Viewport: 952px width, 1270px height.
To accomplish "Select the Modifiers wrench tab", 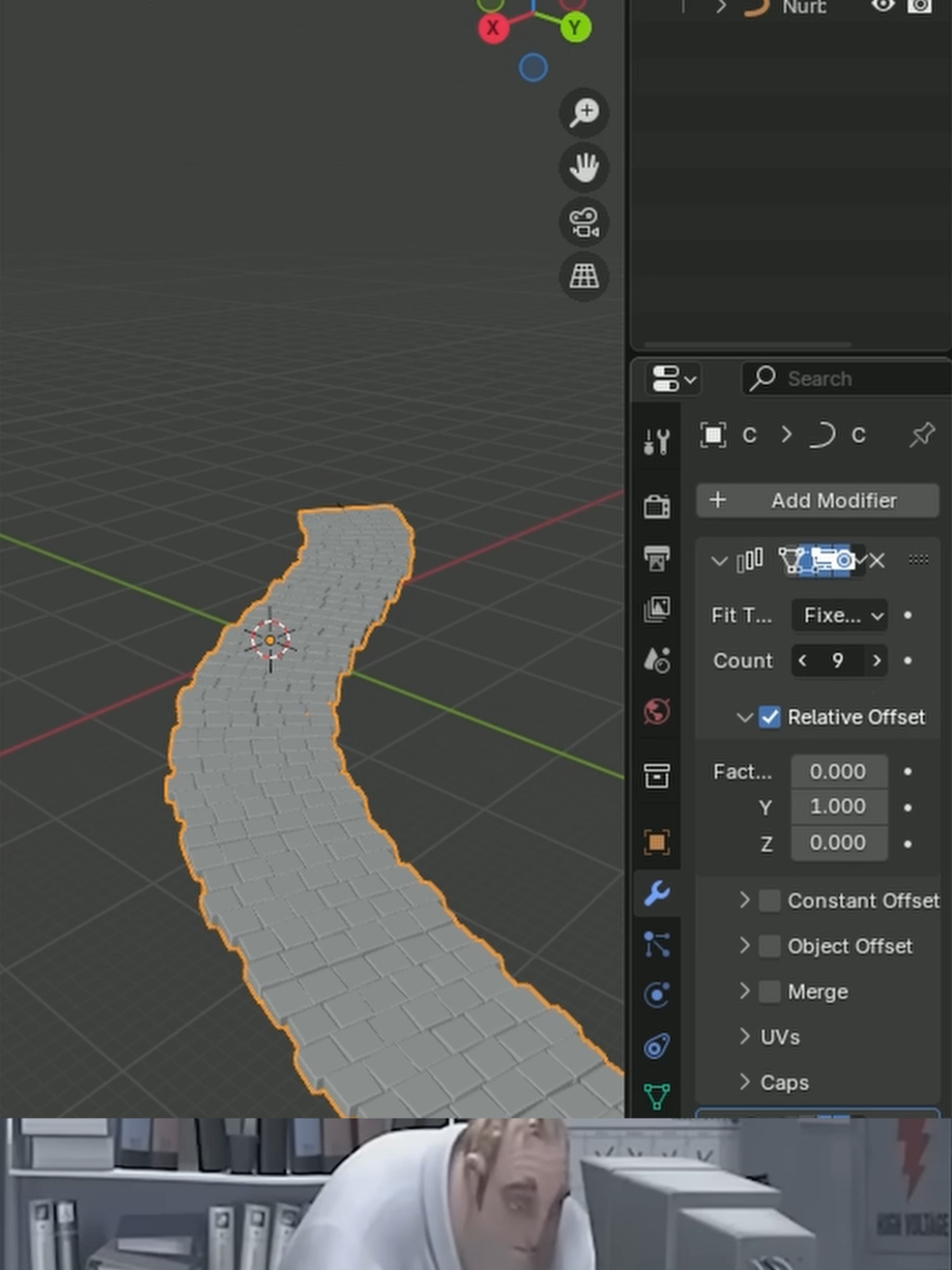I will (x=657, y=894).
